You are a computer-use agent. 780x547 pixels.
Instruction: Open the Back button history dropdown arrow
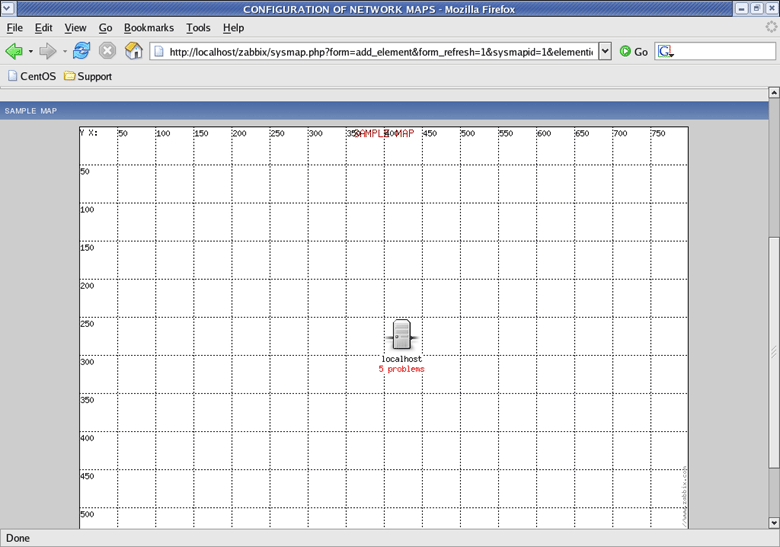click(x=30, y=51)
